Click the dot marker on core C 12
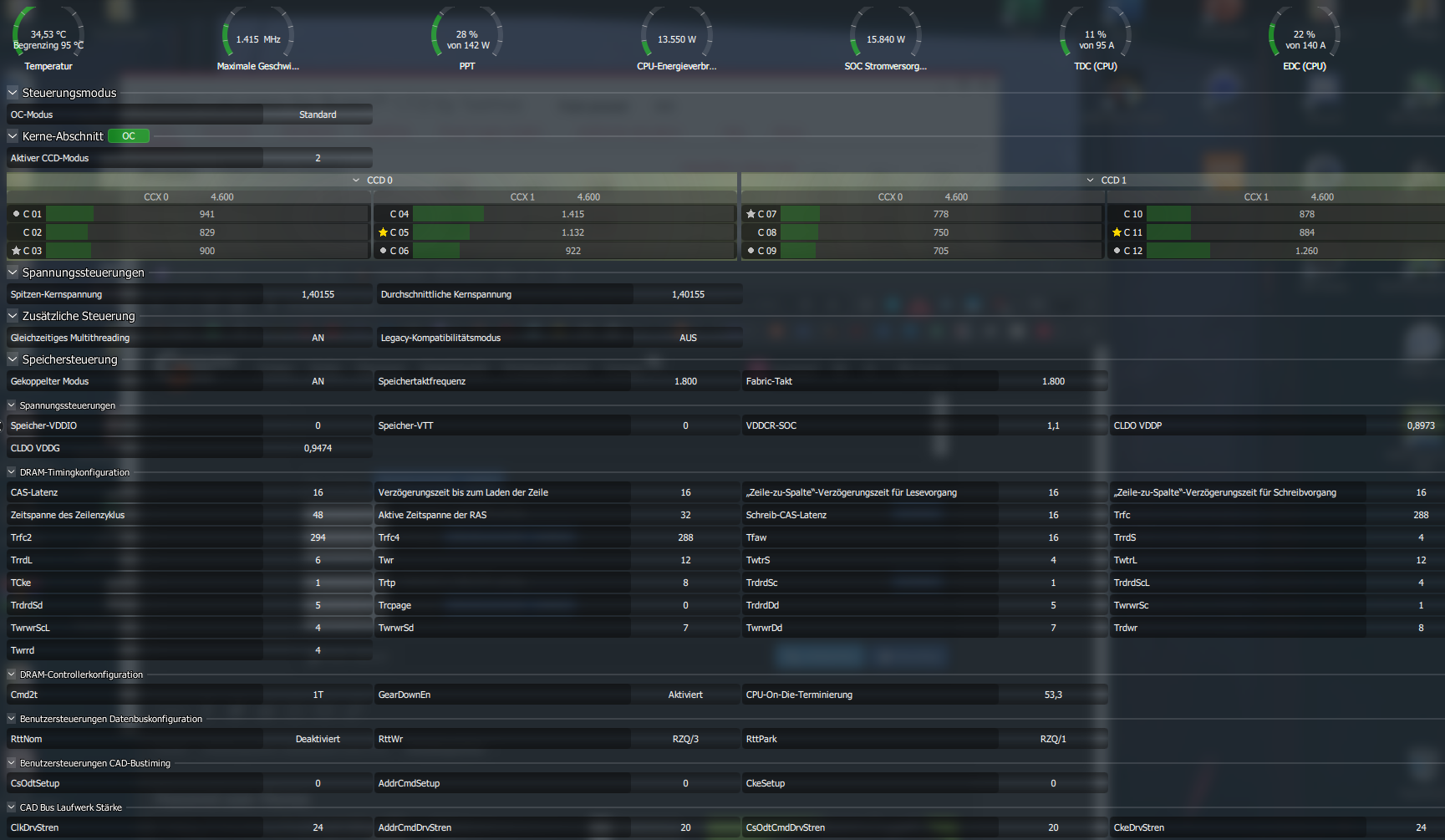This screenshot has height=840, width=1445. (x=1117, y=251)
